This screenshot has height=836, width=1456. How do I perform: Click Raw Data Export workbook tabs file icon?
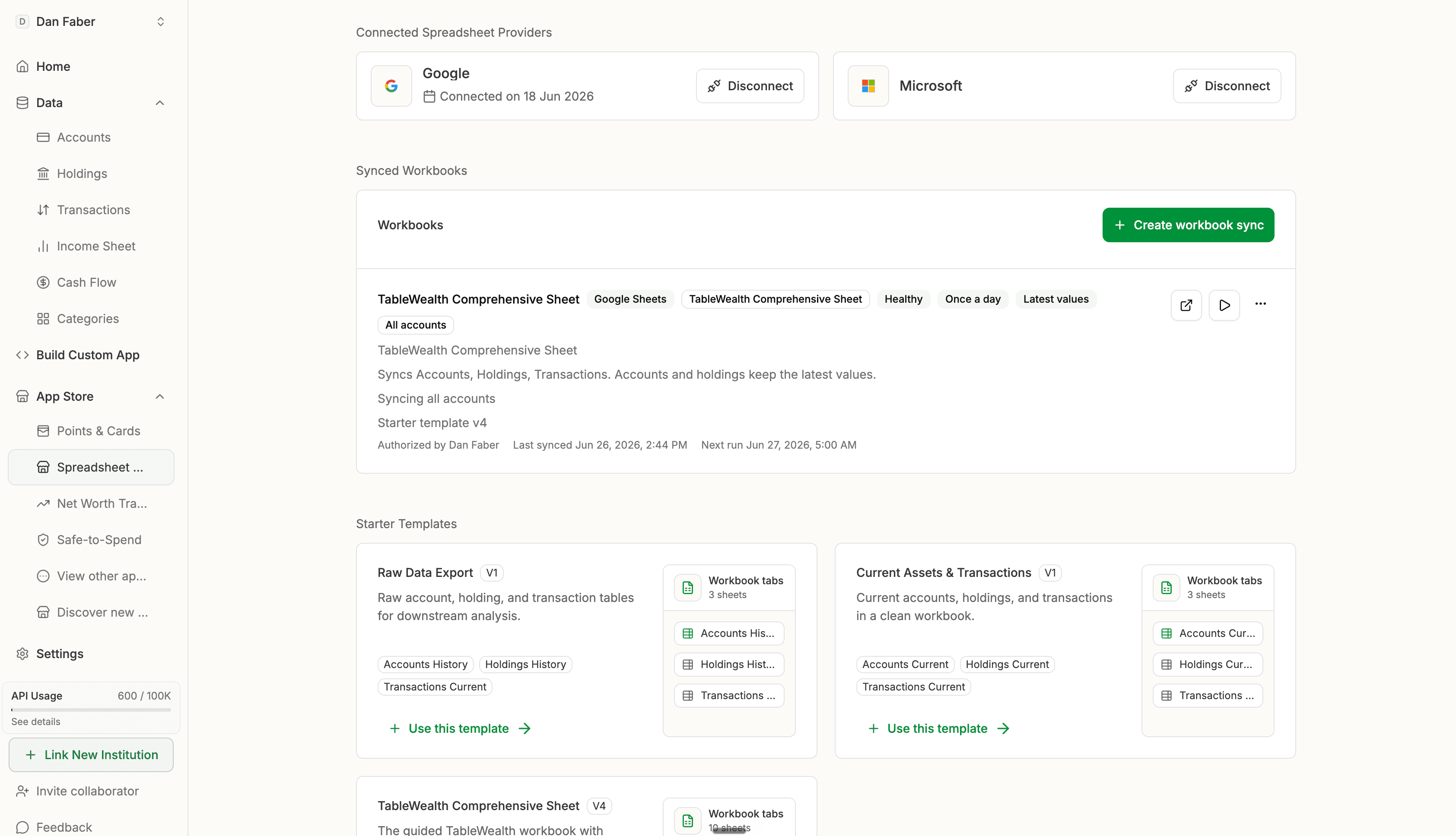tap(687, 587)
